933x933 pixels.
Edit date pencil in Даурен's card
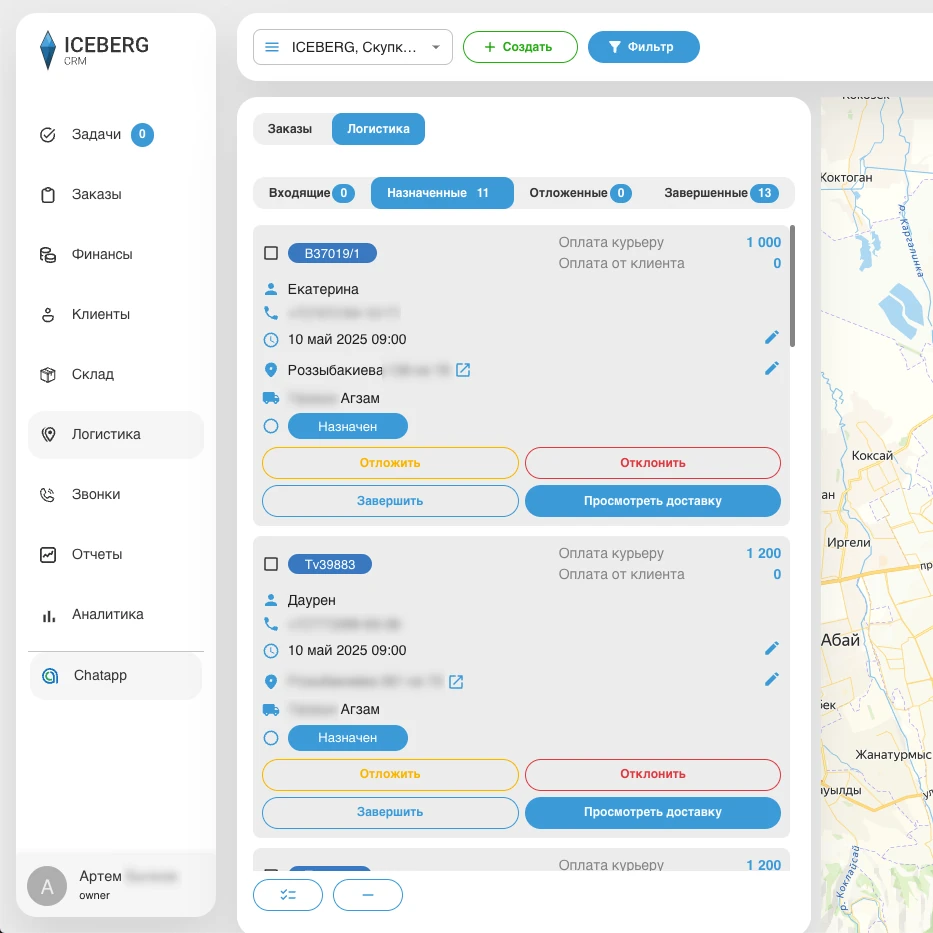coord(772,649)
